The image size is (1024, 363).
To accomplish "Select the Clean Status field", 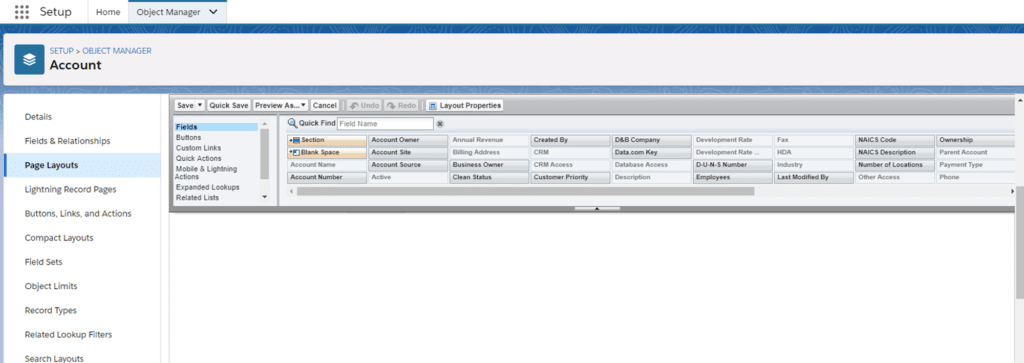I will [x=489, y=177].
